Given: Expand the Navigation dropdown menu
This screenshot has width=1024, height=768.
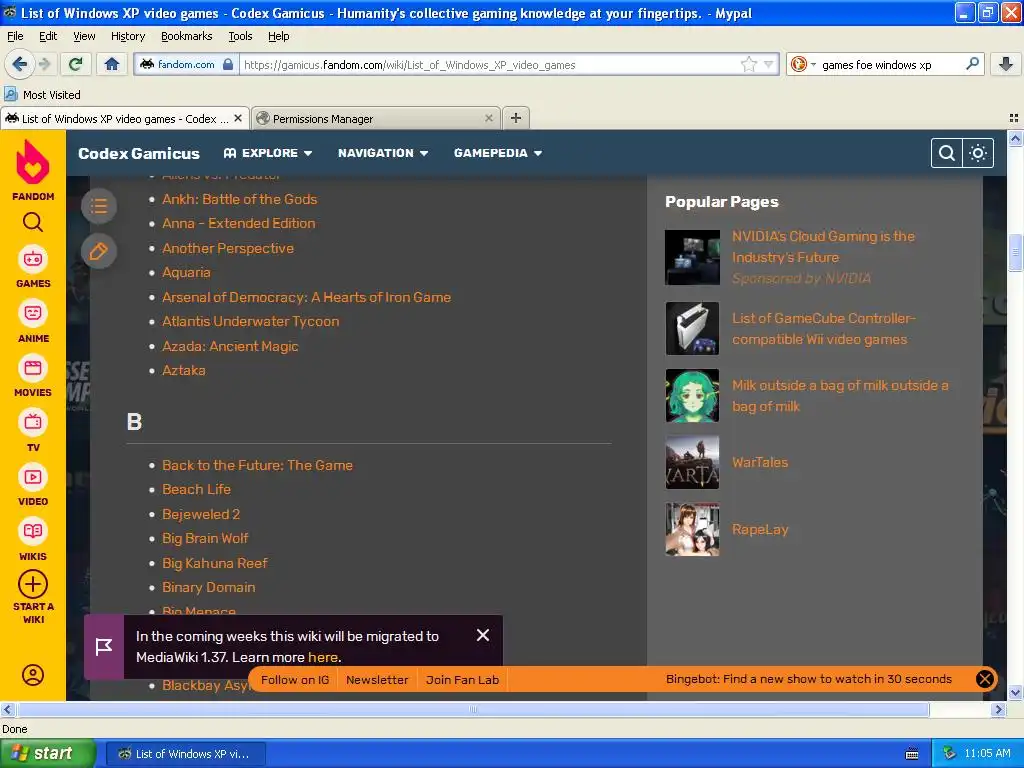Looking at the screenshot, I should coord(383,153).
